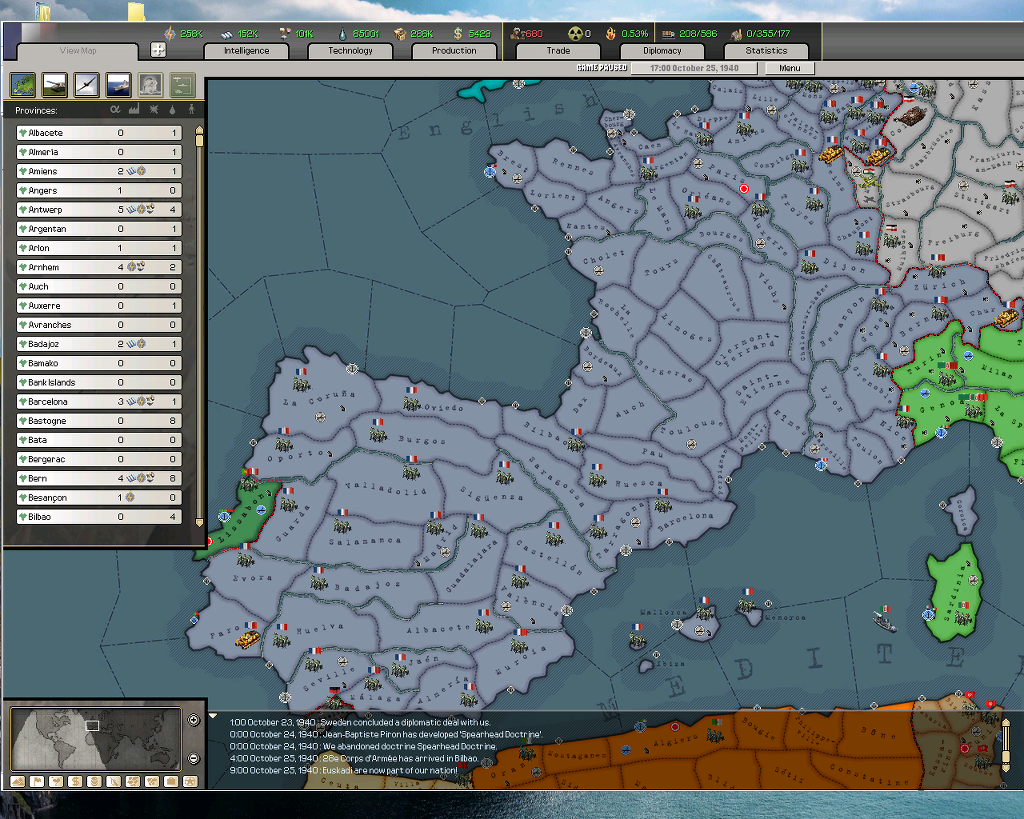Click the minimap world overview
The image size is (1024, 819).
95,739
